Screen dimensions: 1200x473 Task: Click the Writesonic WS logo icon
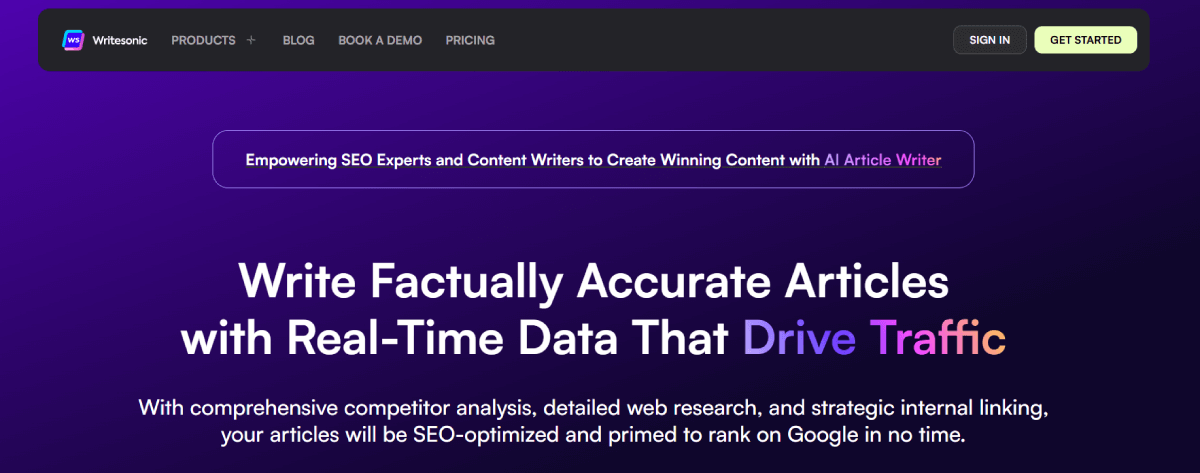pos(72,40)
